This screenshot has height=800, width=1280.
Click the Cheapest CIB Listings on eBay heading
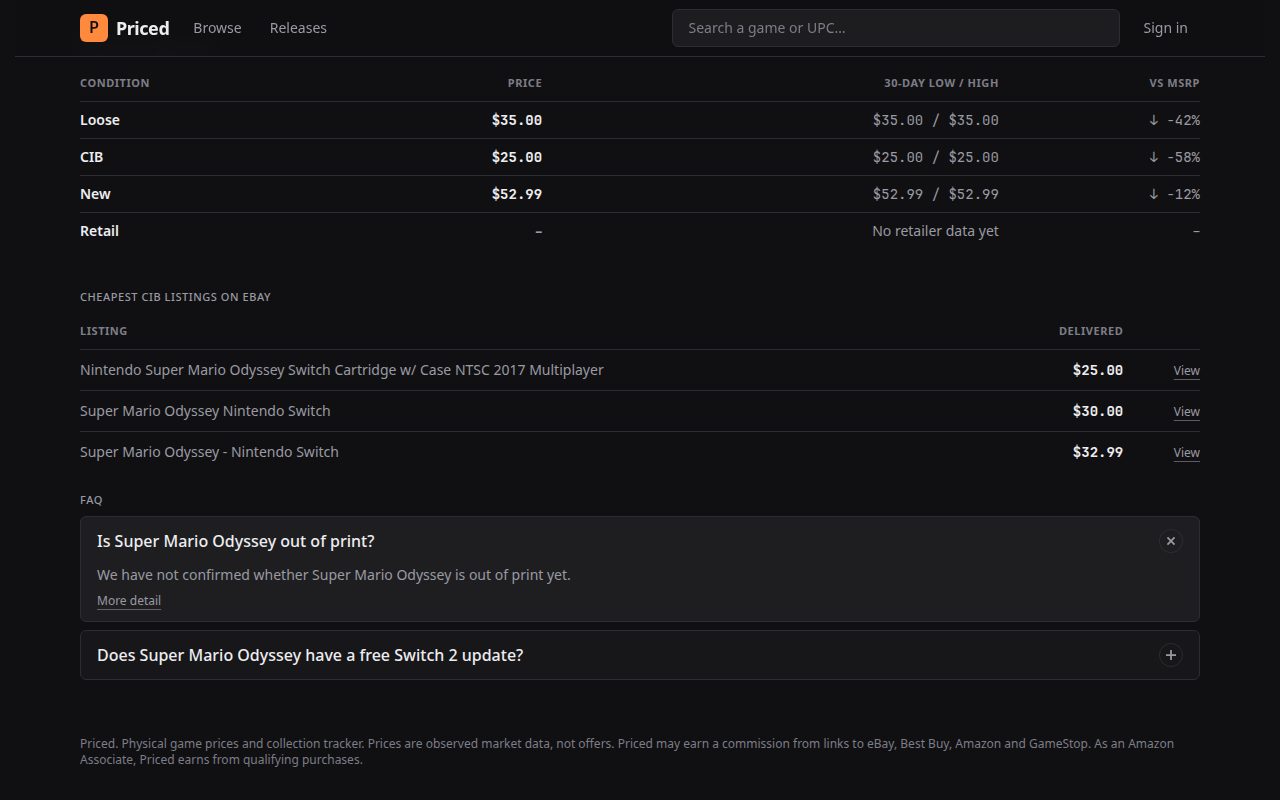click(x=175, y=297)
